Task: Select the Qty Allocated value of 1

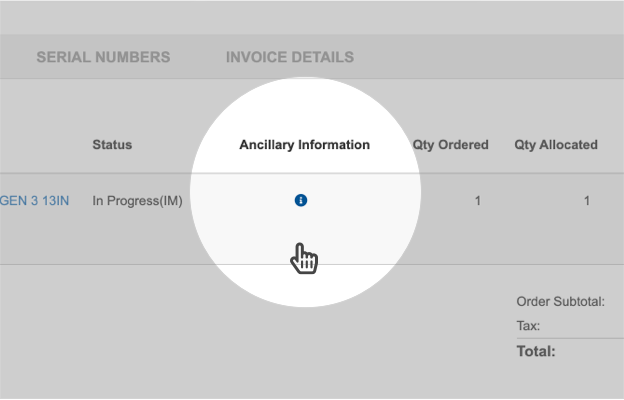Action: (x=587, y=201)
